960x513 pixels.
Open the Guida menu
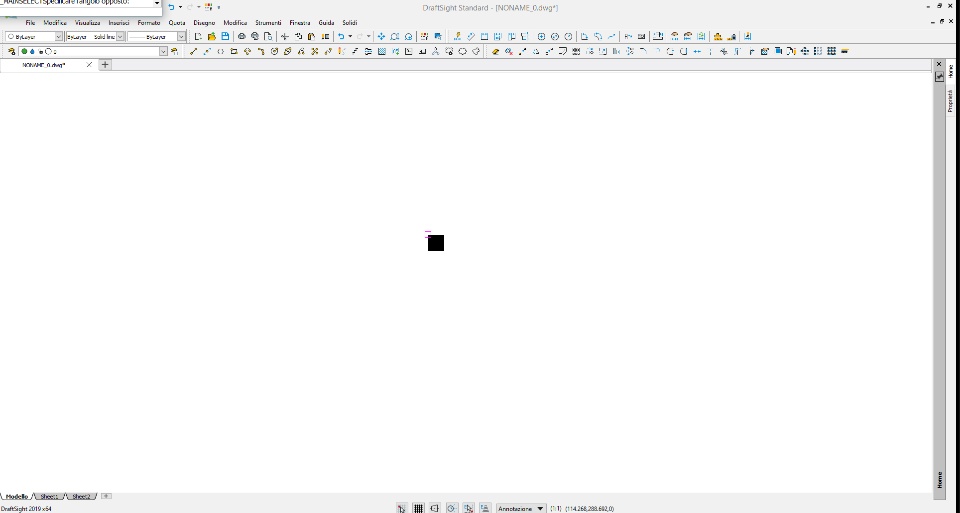(x=326, y=23)
